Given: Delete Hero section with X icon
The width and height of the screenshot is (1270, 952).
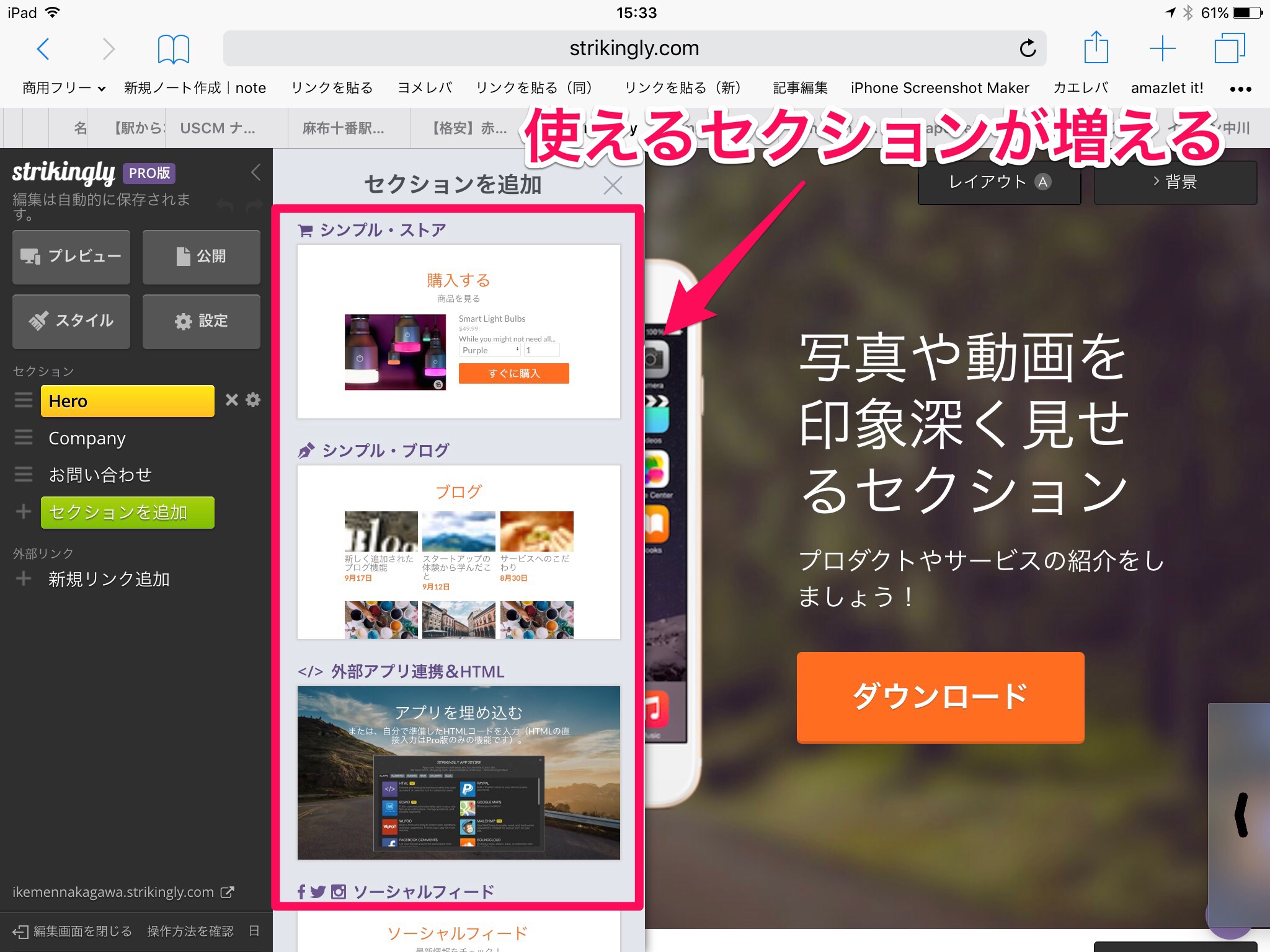Looking at the screenshot, I should pyautogui.click(x=231, y=400).
